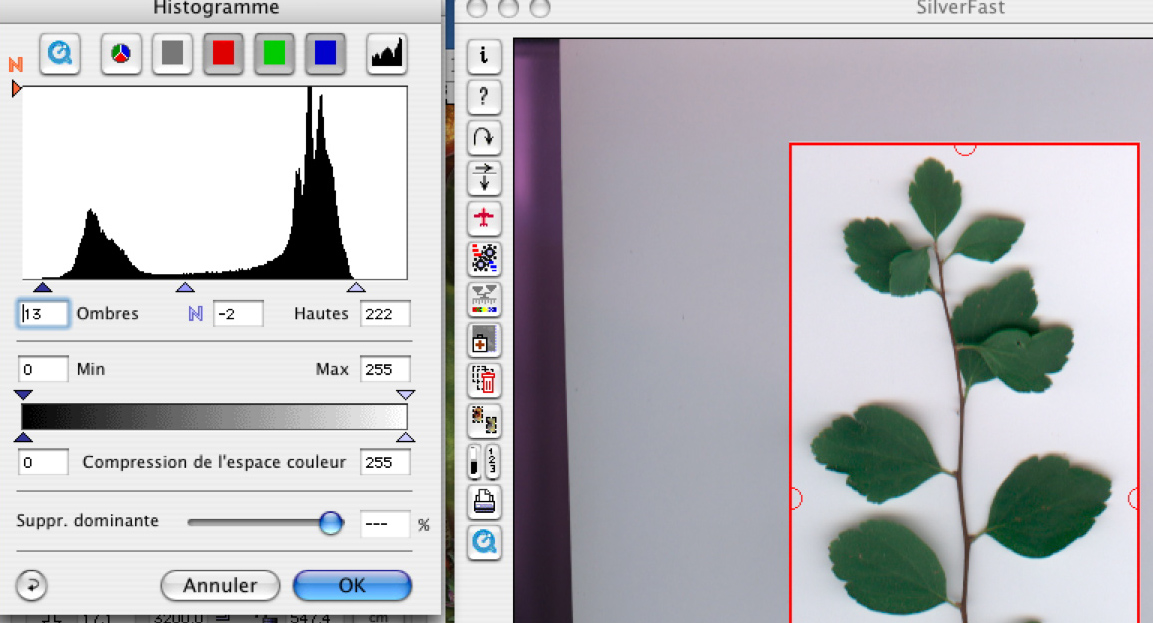
Task: Click the red trash delete frame icon
Action: [x=484, y=380]
